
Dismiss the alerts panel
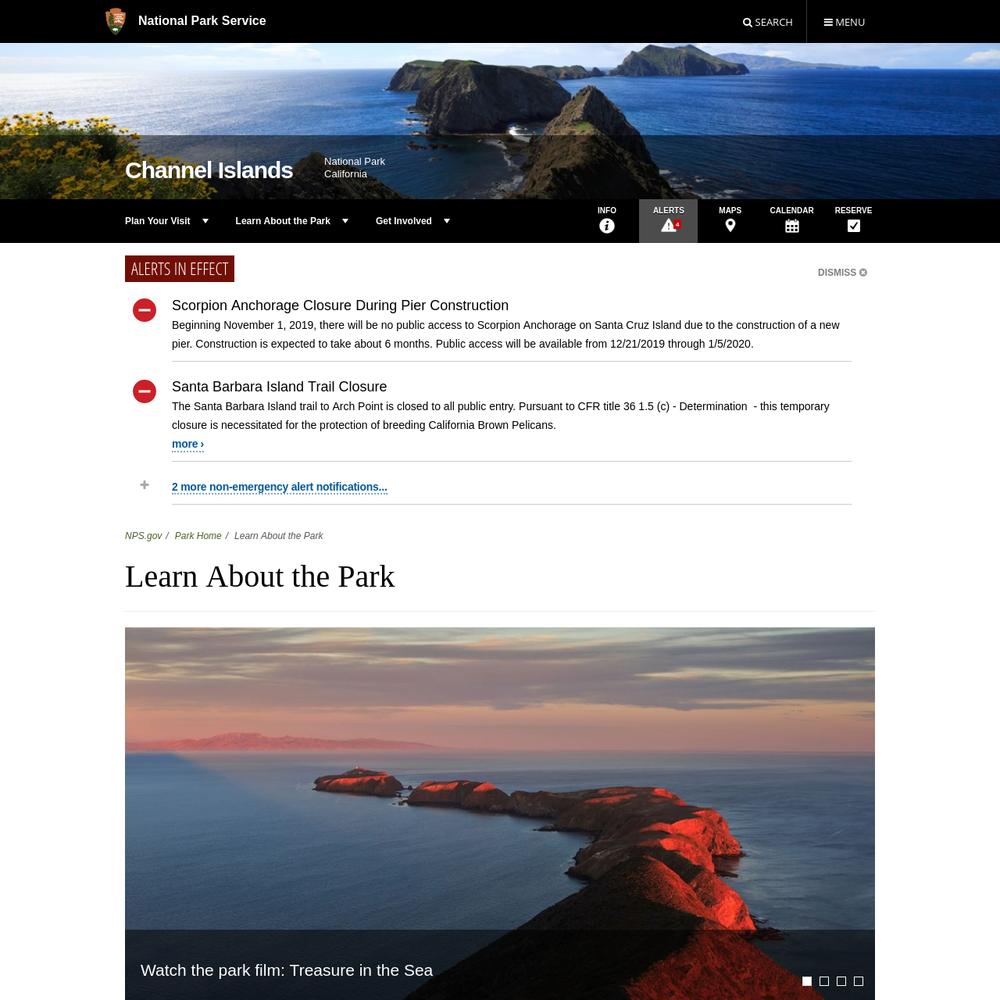click(842, 272)
